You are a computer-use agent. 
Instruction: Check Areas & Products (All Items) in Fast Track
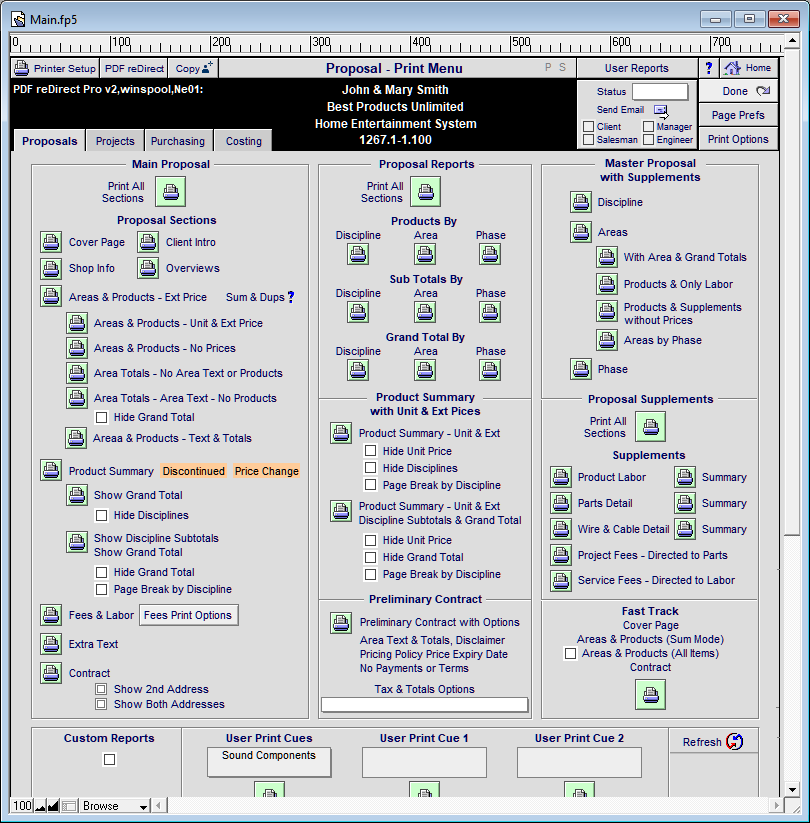pos(570,653)
